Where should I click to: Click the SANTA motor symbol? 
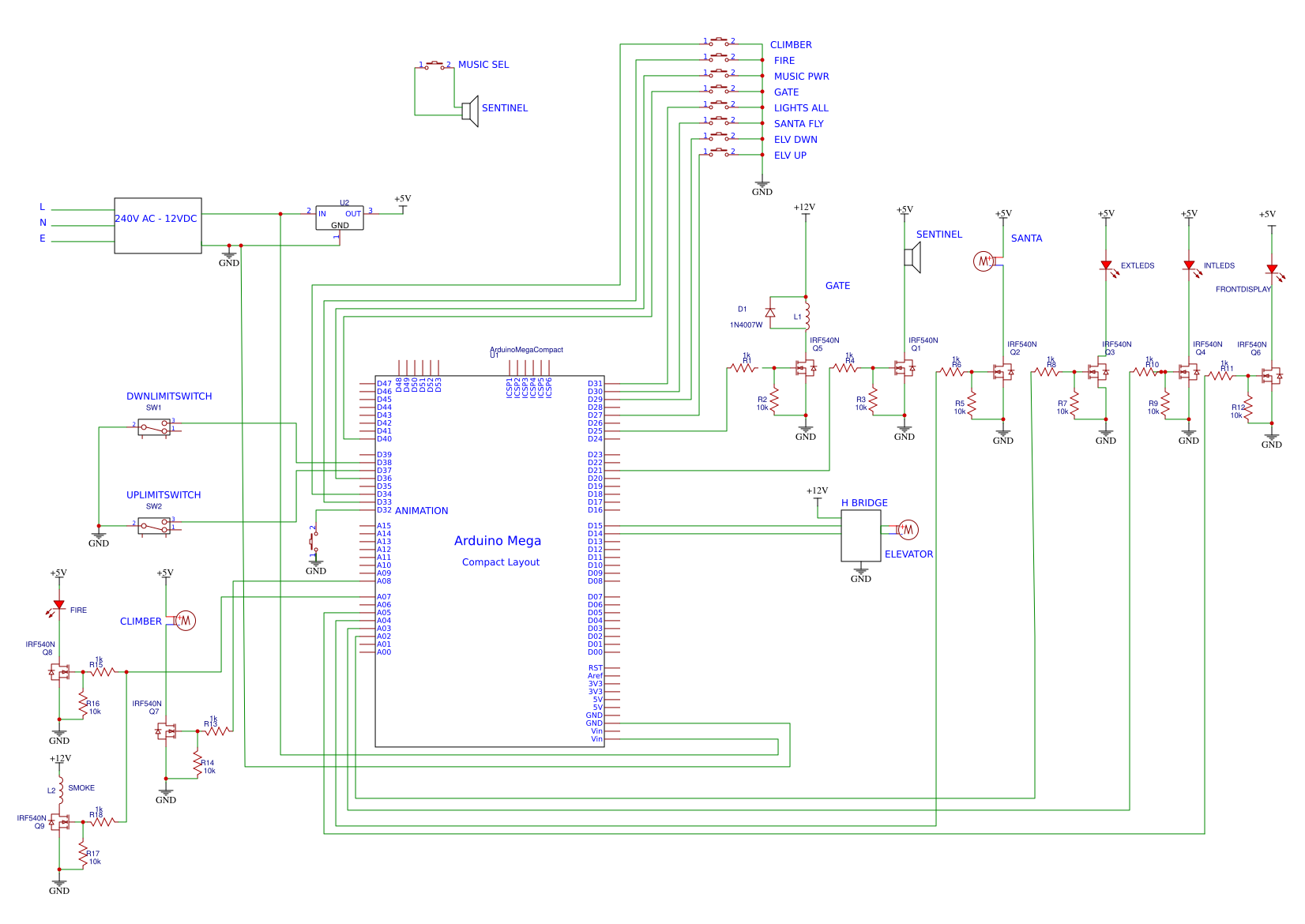pyautogui.click(x=983, y=261)
